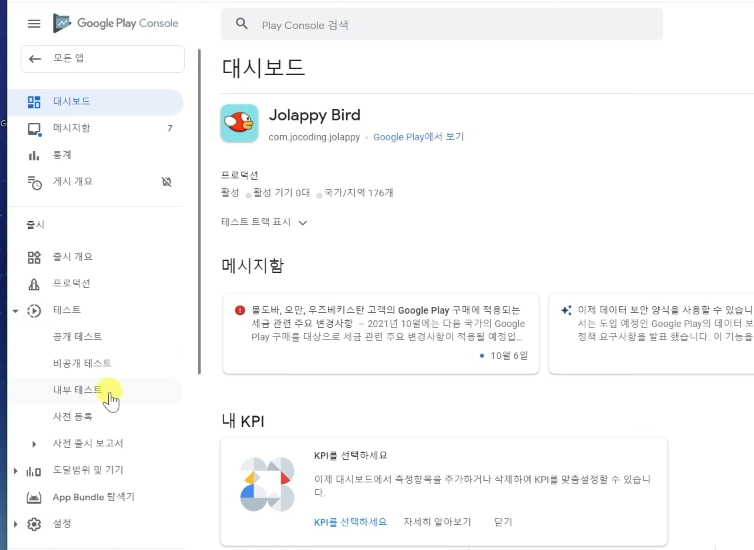754x550 pixels.
Task: Click the 통계 bar chart icon
Action: click(34, 155)
